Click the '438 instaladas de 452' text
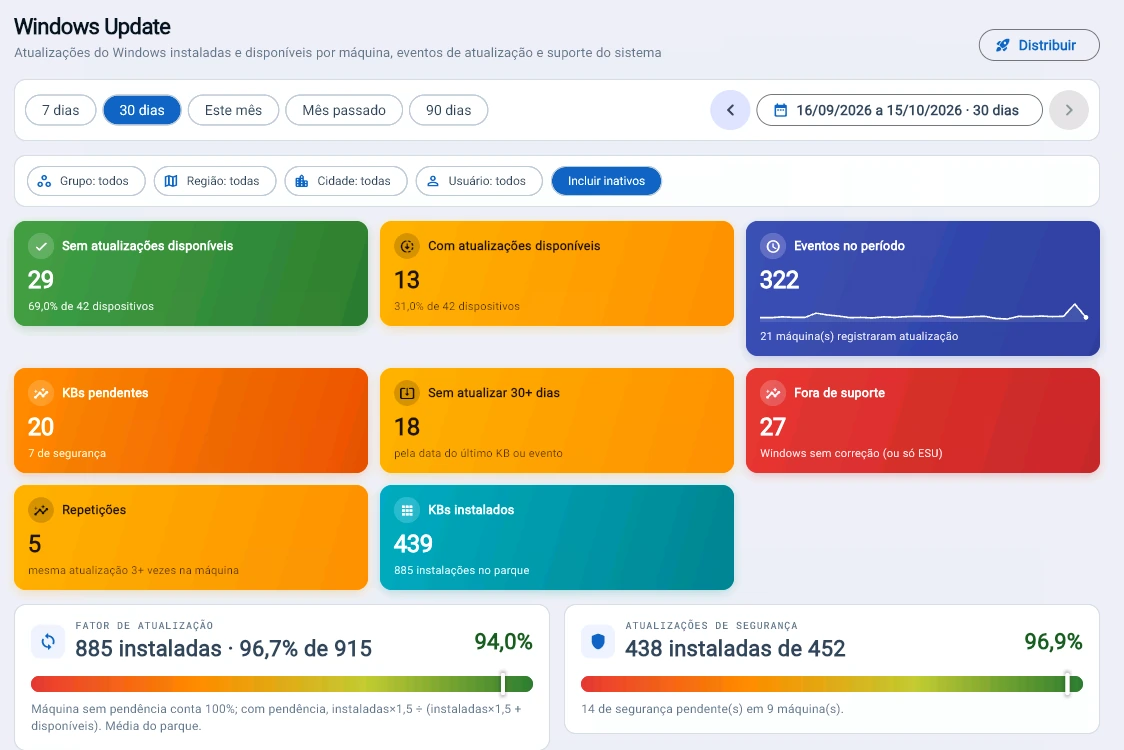Screen dimensions: 1124x750 point(735,648)
